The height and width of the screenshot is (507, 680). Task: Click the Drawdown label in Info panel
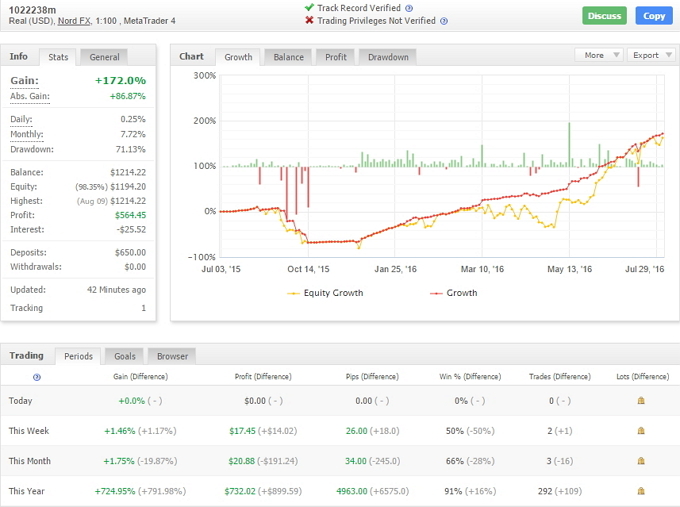[x=32, y=149]
